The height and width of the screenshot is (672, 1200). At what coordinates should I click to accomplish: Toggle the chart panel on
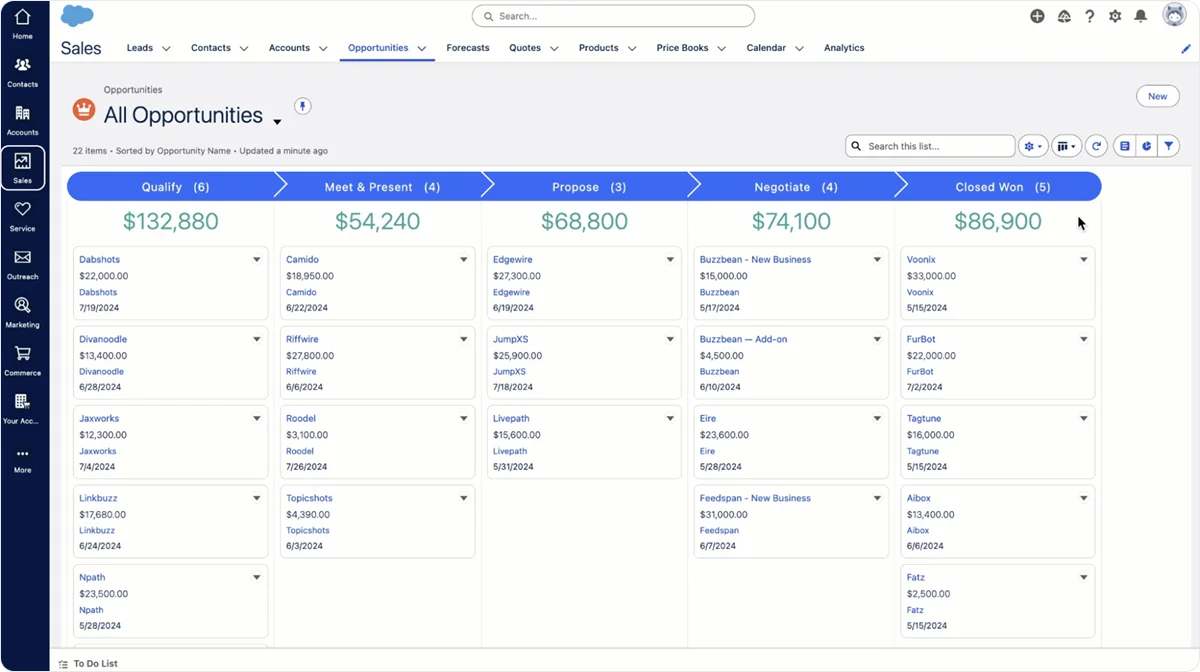click(1145, 145)
